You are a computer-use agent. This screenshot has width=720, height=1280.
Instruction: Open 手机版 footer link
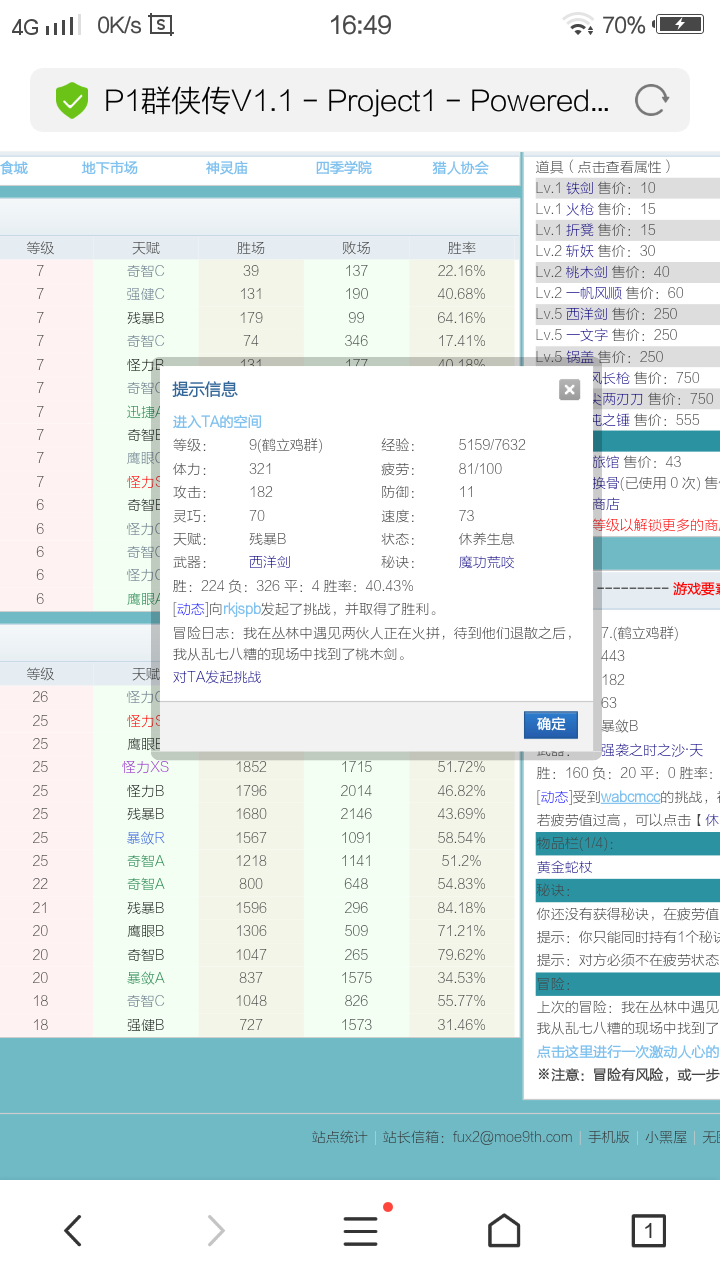click(x=609, y=1137)
